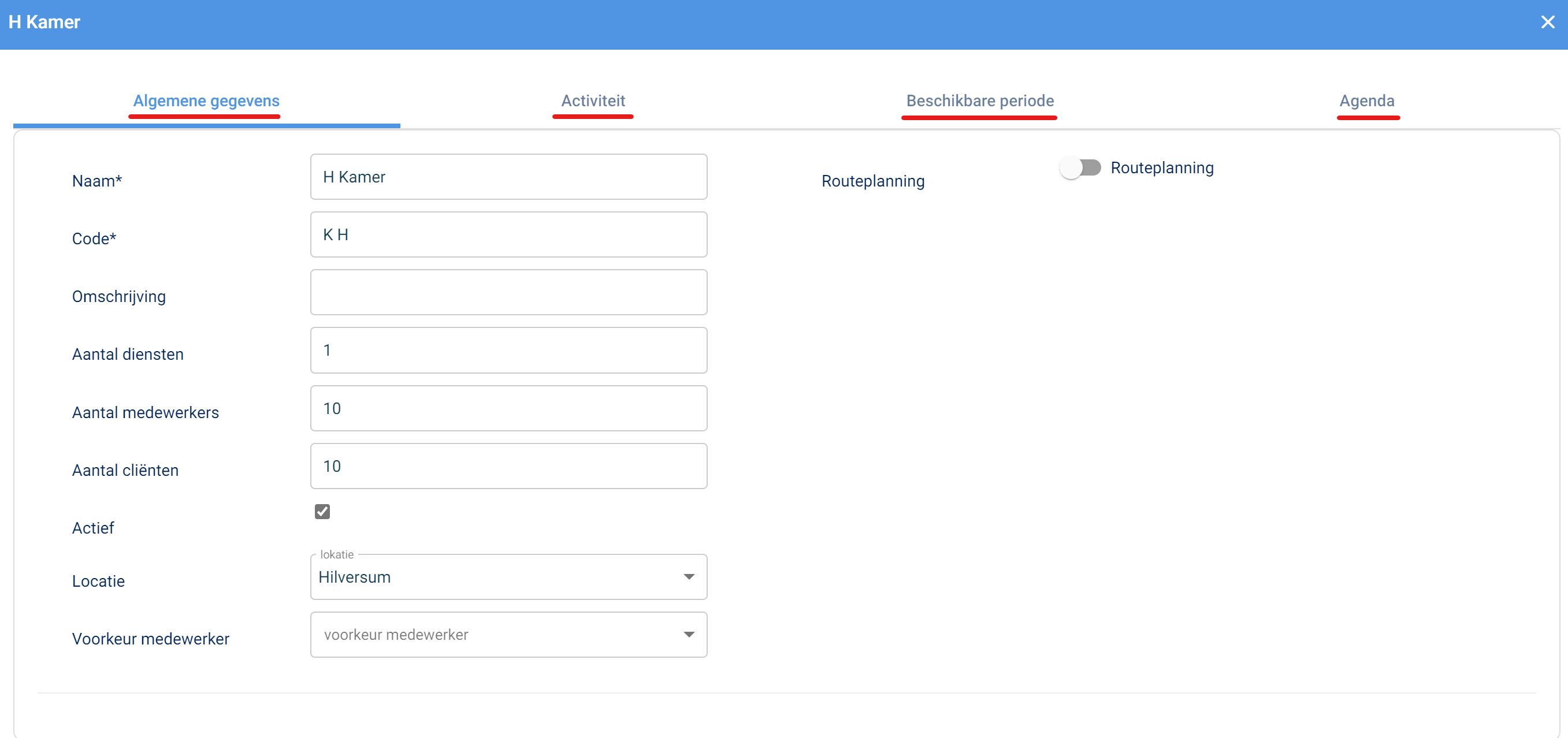Image resolution: width=1568 pixels, height=738 pixels.
Task: Click the Aantal cliënten label
Action: click(125, 470)
